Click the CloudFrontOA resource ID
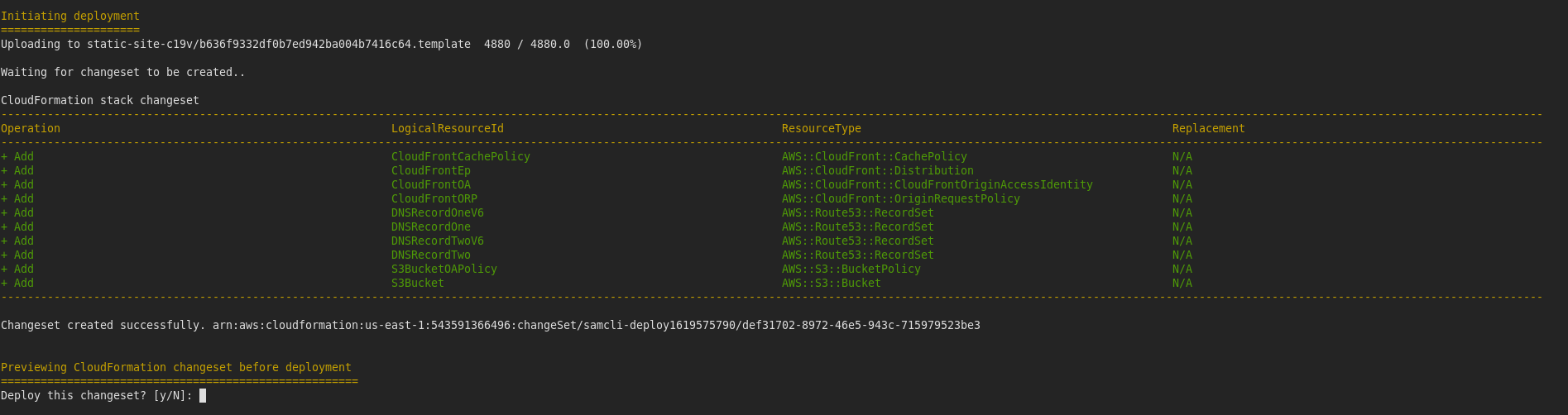The height and width of the screenshot is (415, 1568). click(x=430, y=185)
